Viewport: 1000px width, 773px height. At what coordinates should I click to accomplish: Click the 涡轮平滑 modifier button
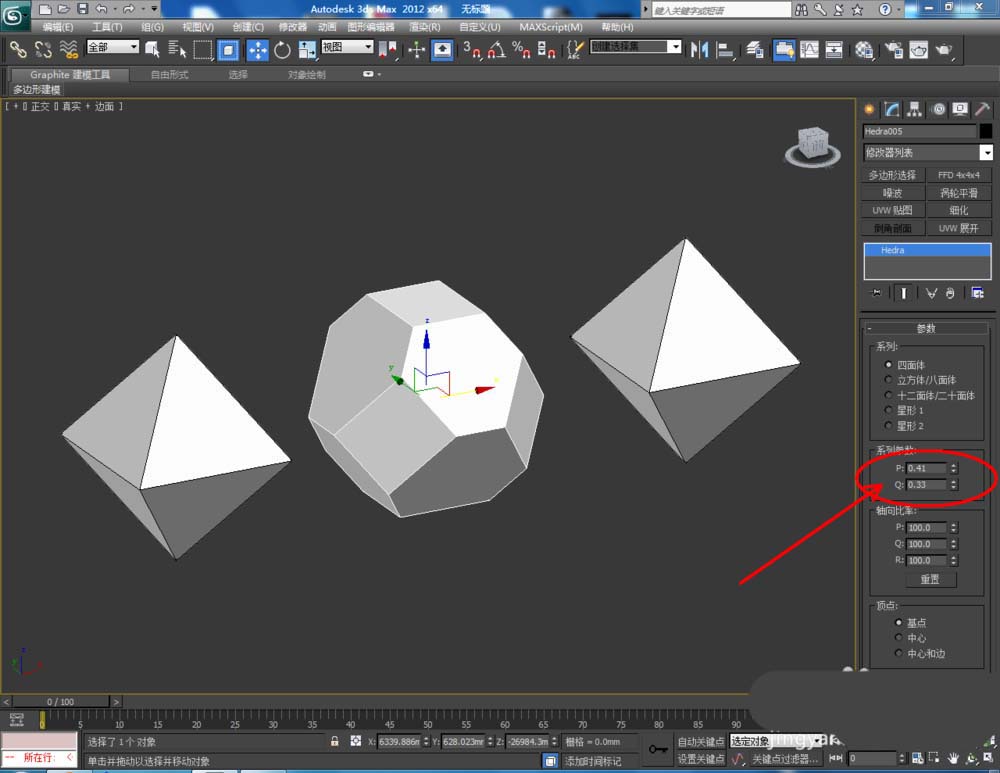959,193
